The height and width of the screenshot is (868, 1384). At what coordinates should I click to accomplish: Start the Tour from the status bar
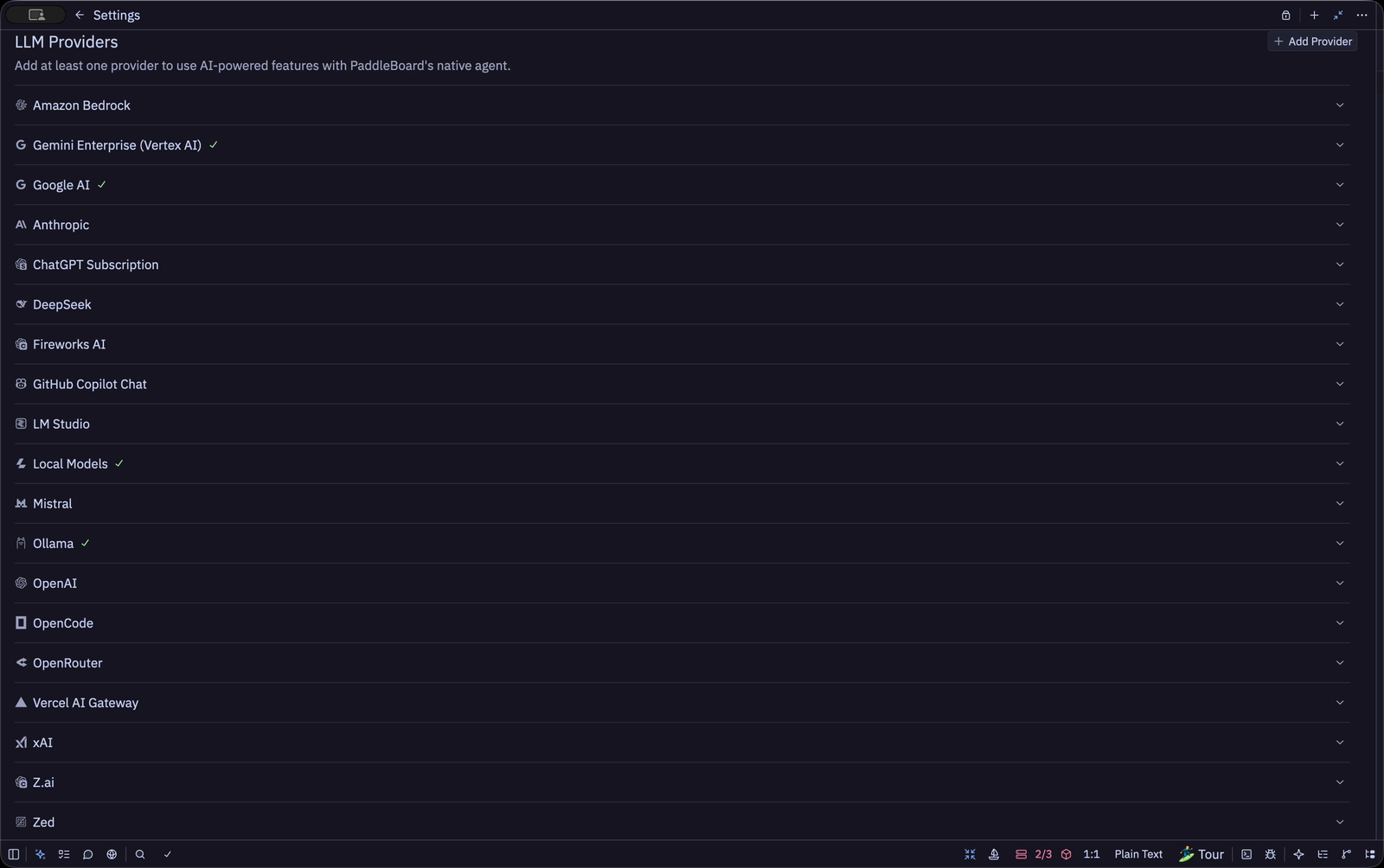(1201, 854)
